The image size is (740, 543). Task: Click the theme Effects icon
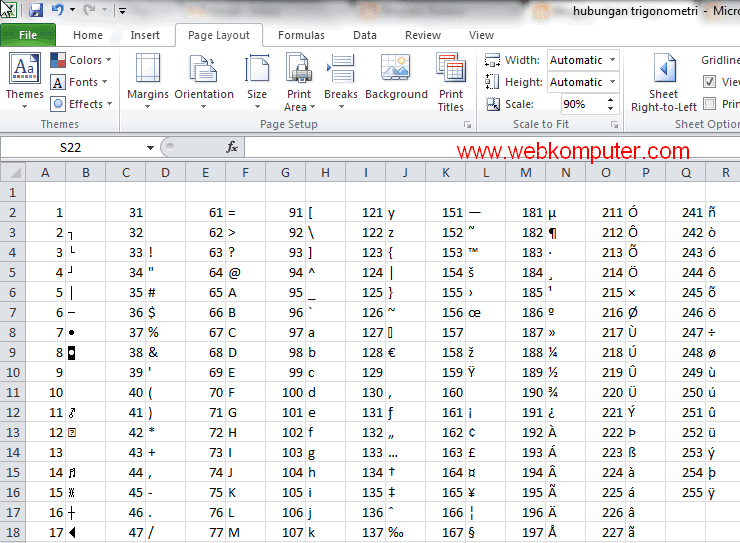[x=58, y=104]
